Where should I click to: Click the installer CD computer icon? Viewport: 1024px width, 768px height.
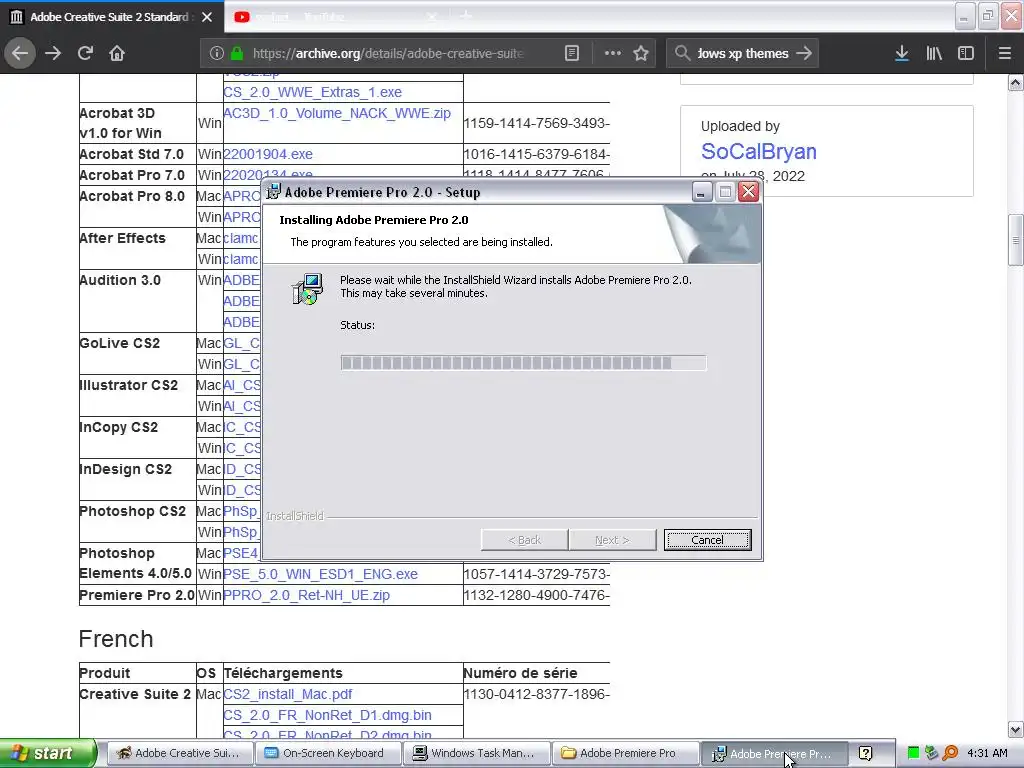coord(307,289)
